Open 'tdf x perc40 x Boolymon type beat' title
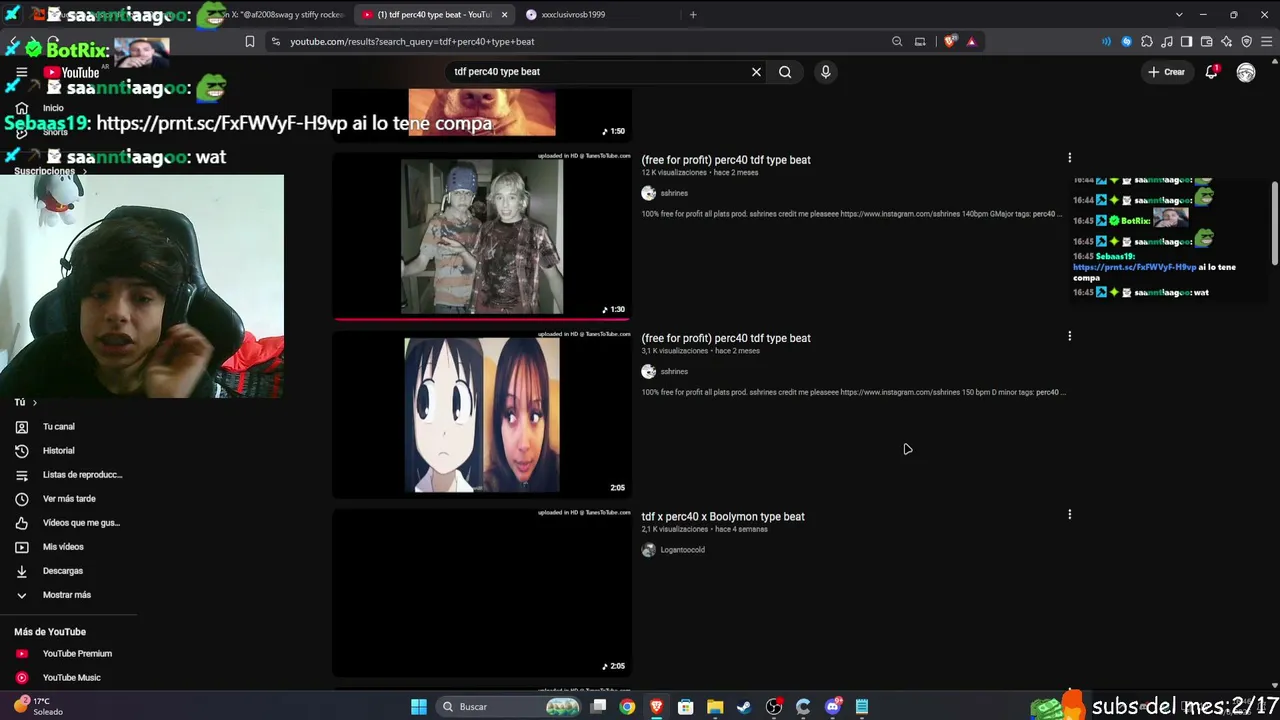Screen dimensions: 1280x720 pos(723,517)
